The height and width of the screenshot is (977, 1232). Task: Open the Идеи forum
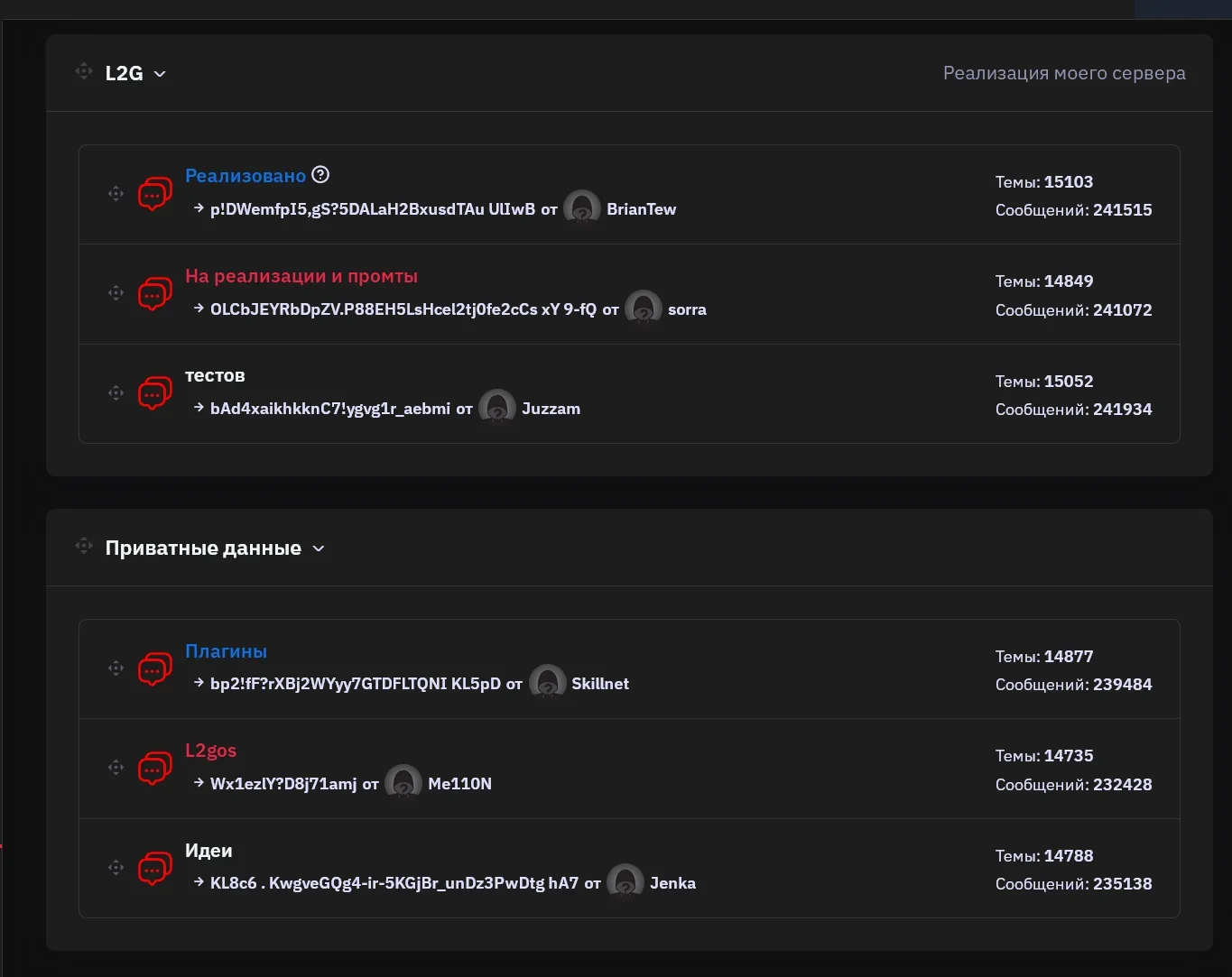[x=208, y=850]
